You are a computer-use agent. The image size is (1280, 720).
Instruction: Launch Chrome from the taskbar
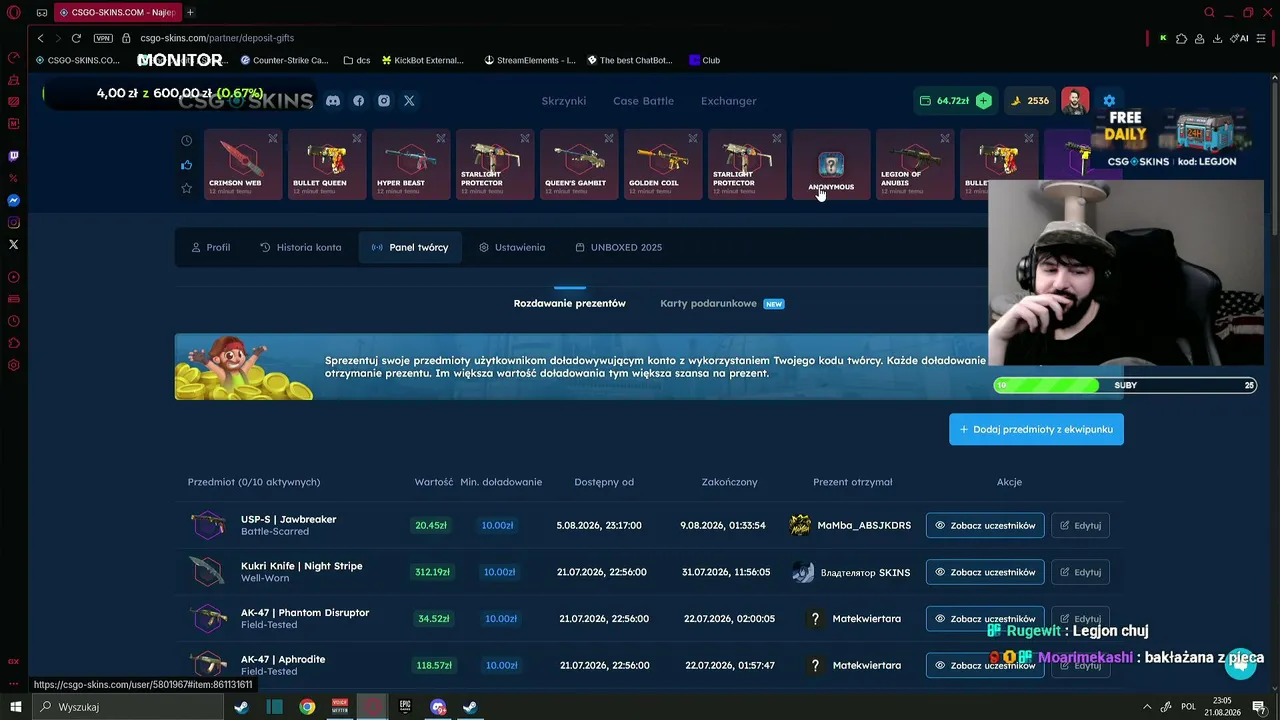click(307, 707)
